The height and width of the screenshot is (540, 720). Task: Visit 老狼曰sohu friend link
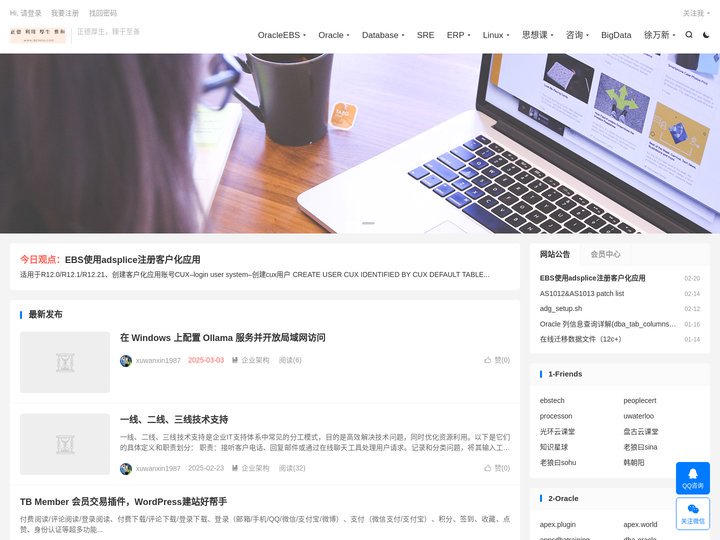coord(558,462)
